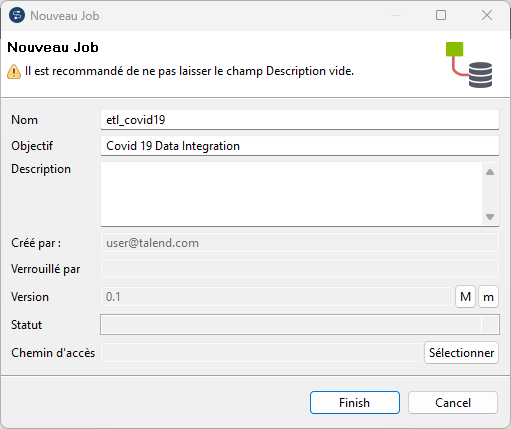
Task: Click the Talend logo icon in title bar
Action: 17,15
